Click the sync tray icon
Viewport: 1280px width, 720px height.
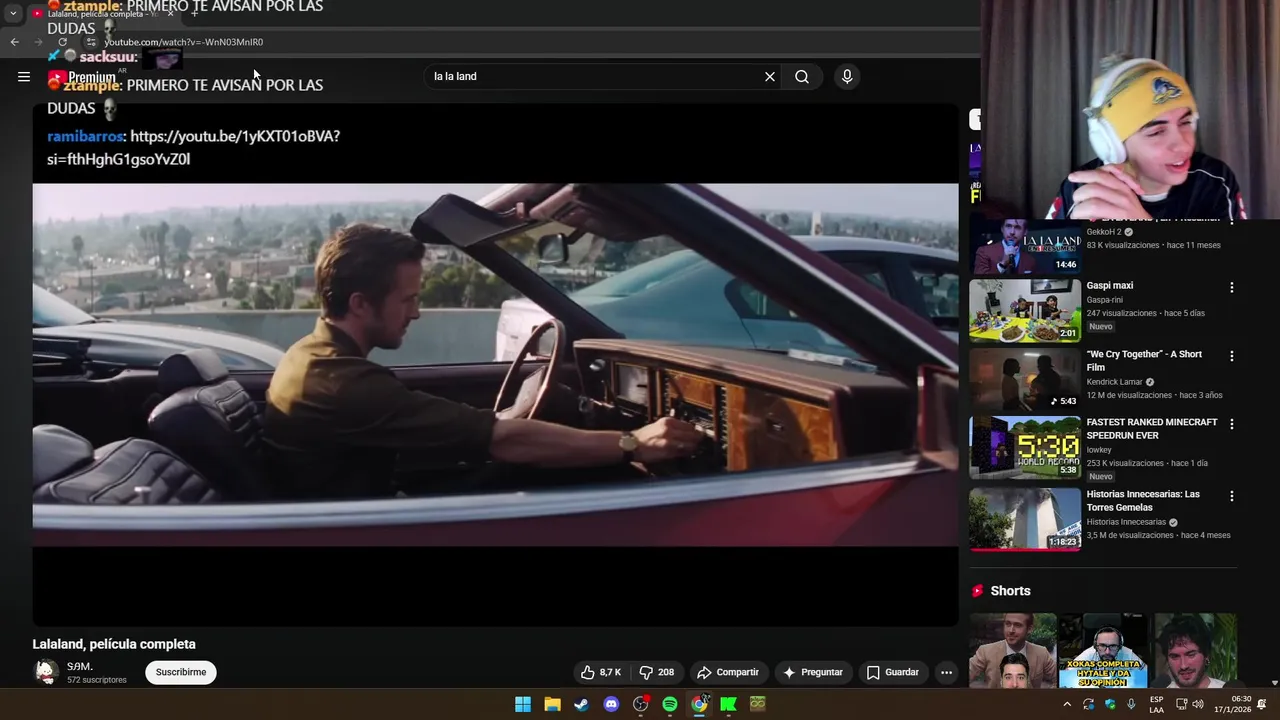1089,704
